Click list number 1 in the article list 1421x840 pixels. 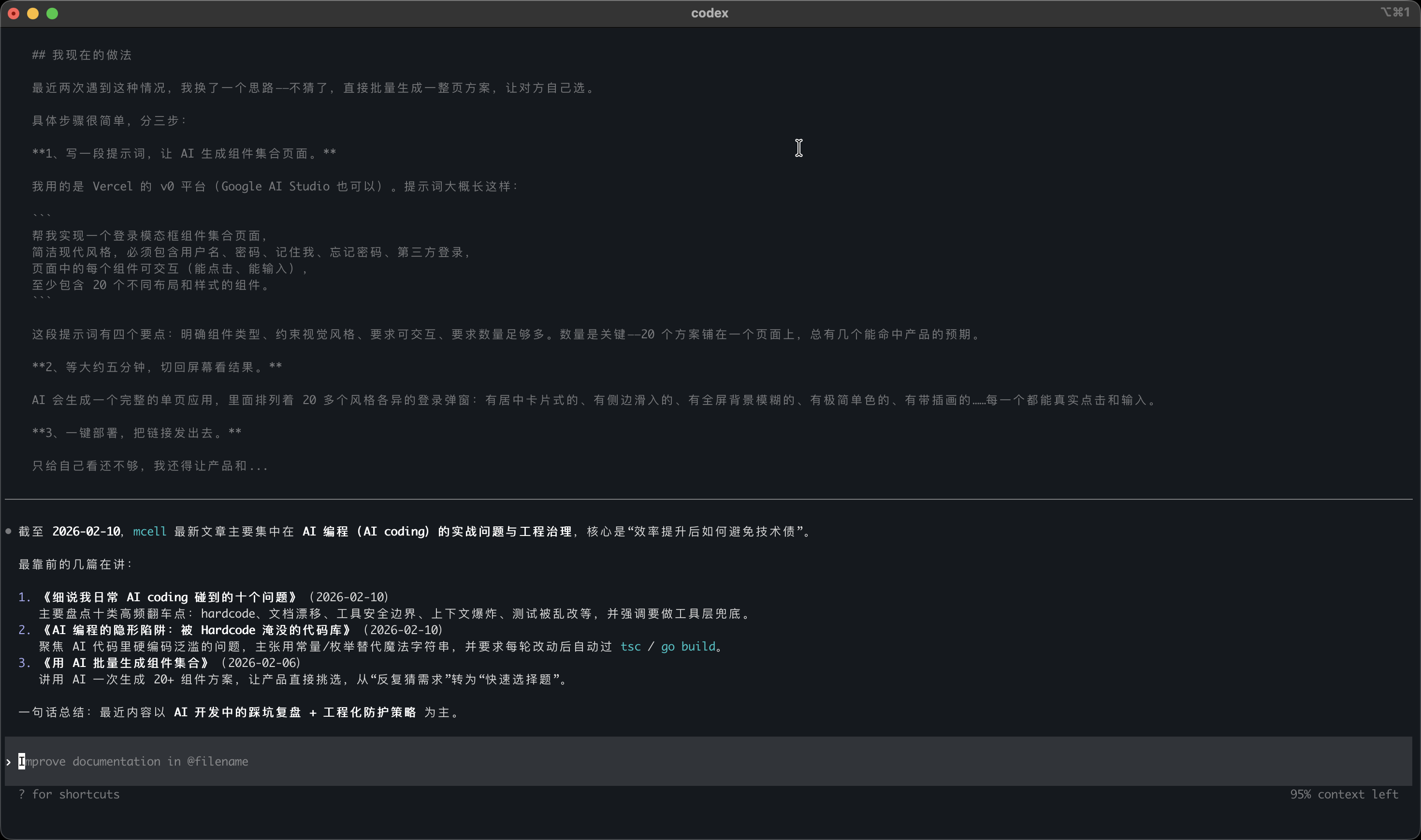[24, 597]
